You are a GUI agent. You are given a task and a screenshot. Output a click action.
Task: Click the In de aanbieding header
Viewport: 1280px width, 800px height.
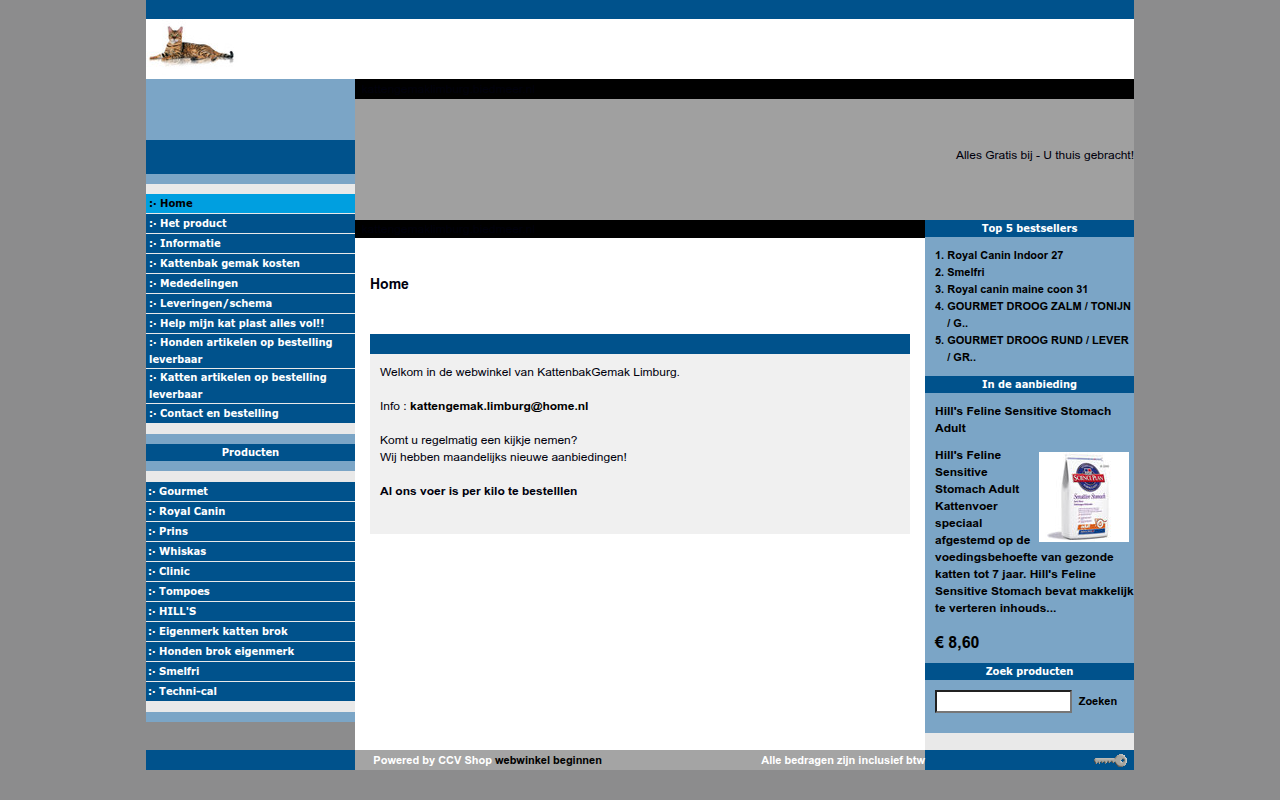tap(1030, 385)
